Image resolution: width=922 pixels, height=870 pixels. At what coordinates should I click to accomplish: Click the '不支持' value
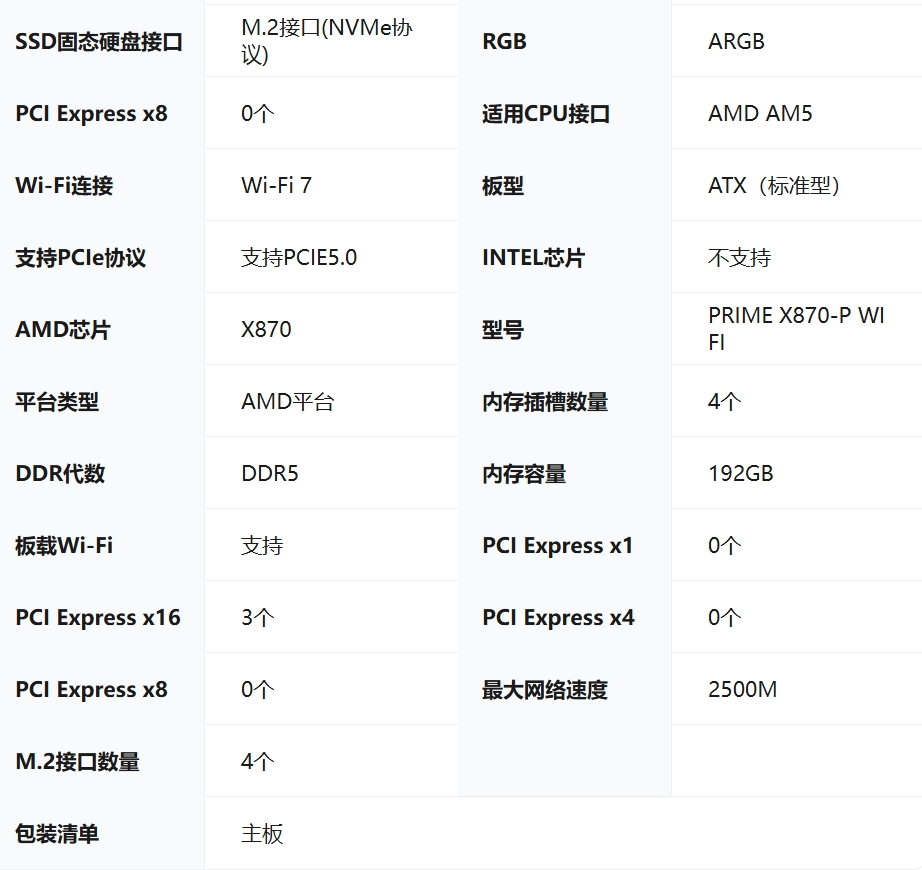tap(739, 257)
